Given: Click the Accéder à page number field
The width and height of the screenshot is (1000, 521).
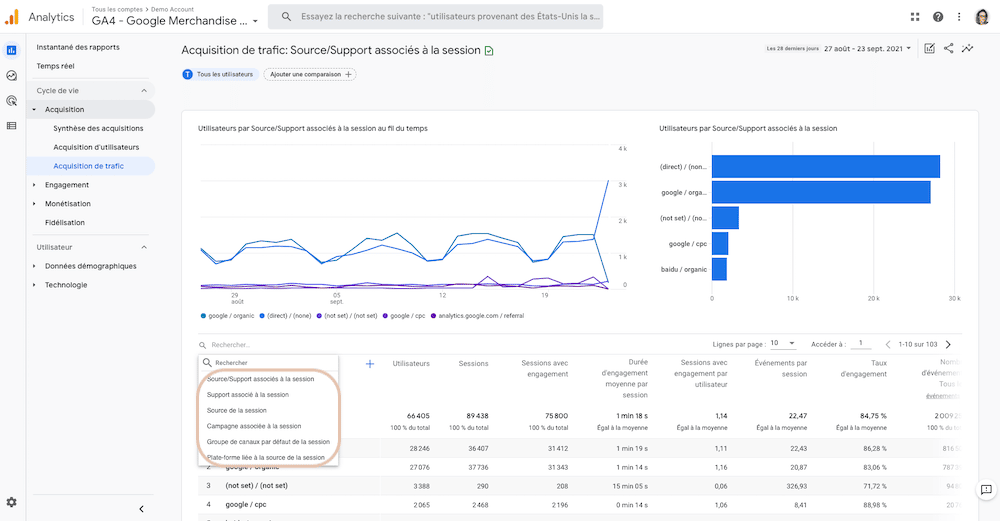Looking at the screenshot, I should (x=861, y=344).
